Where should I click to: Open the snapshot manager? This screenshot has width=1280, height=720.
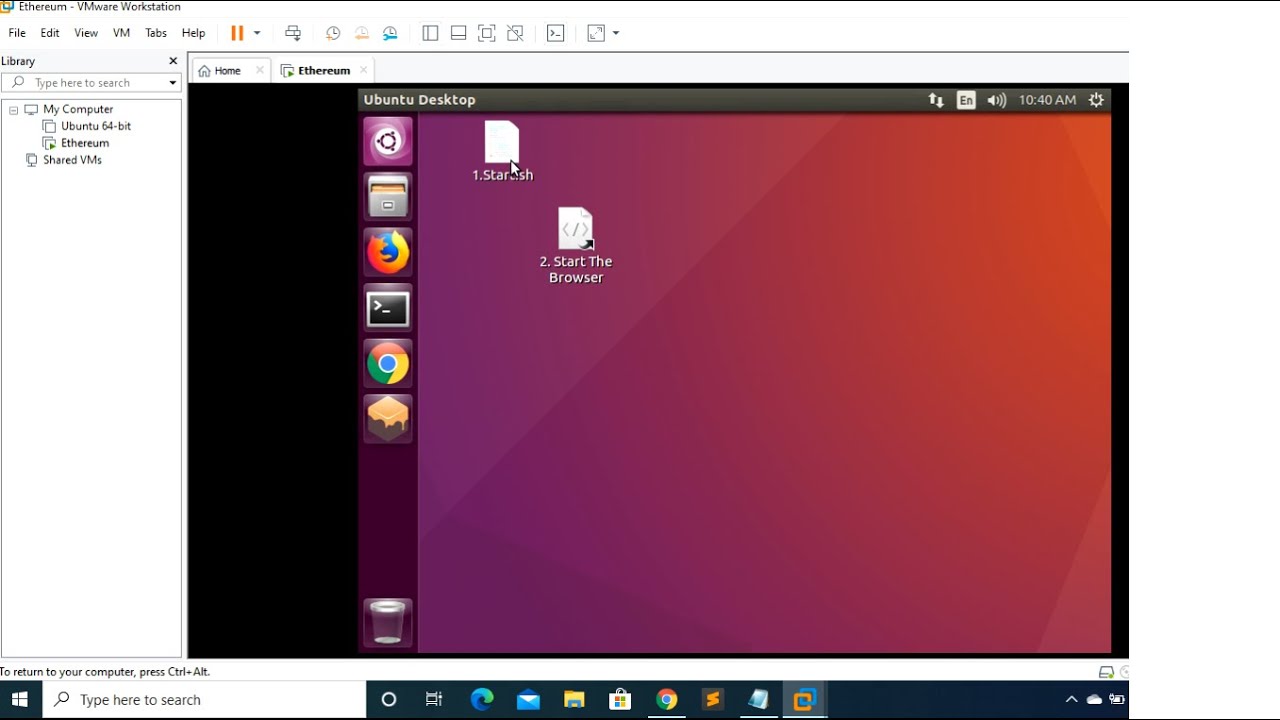[x=391, y=33]
